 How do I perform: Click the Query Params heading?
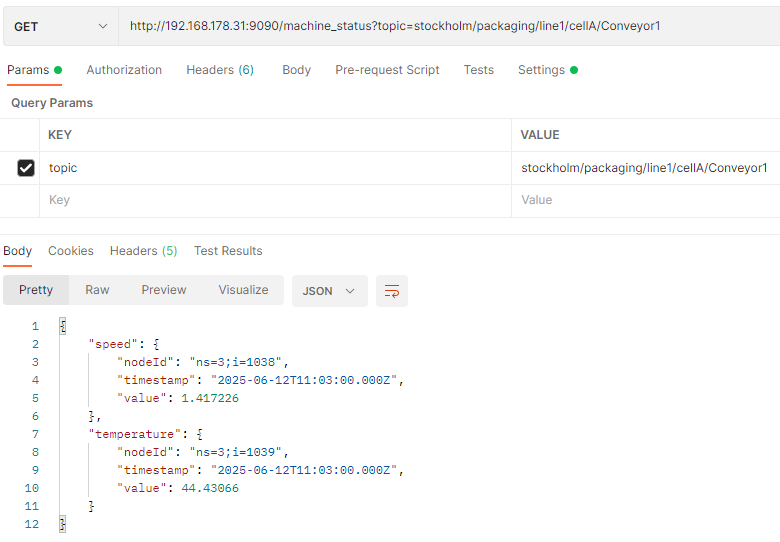pyautogui.click(x=52, y=103)
